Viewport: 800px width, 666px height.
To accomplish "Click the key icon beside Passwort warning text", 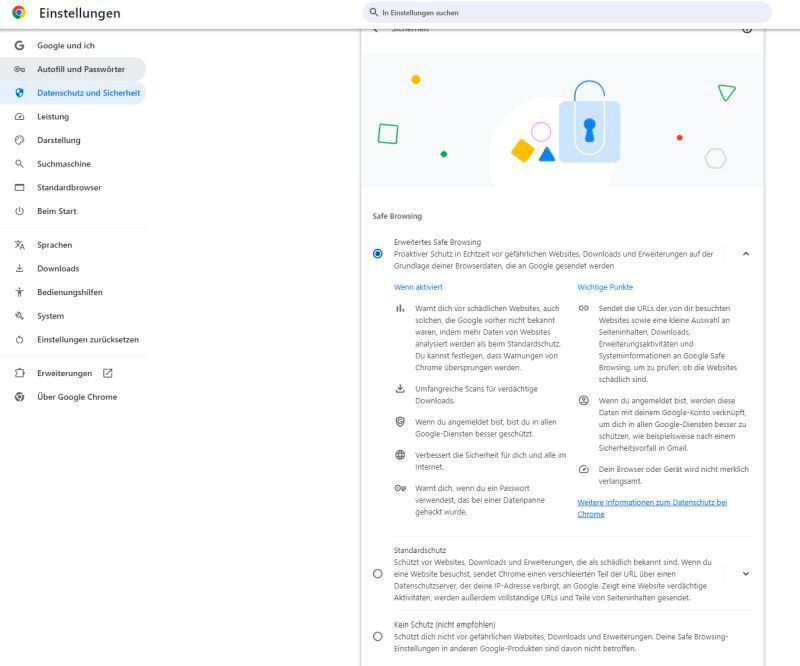I will click(x=400, y=488).
